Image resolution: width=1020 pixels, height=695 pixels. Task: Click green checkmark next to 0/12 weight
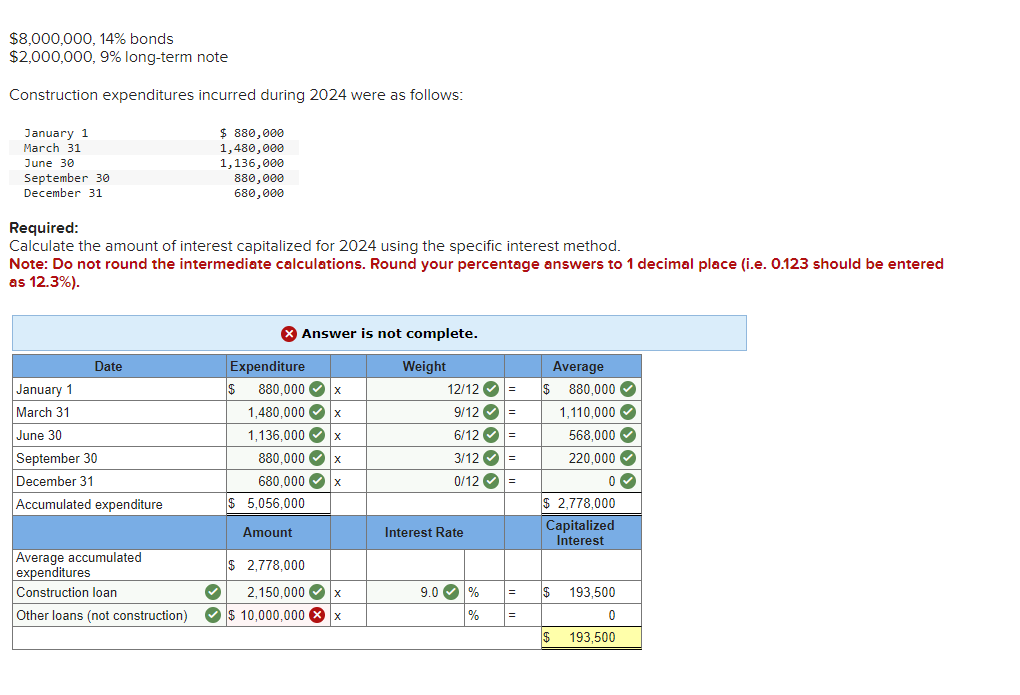(491, 481)
